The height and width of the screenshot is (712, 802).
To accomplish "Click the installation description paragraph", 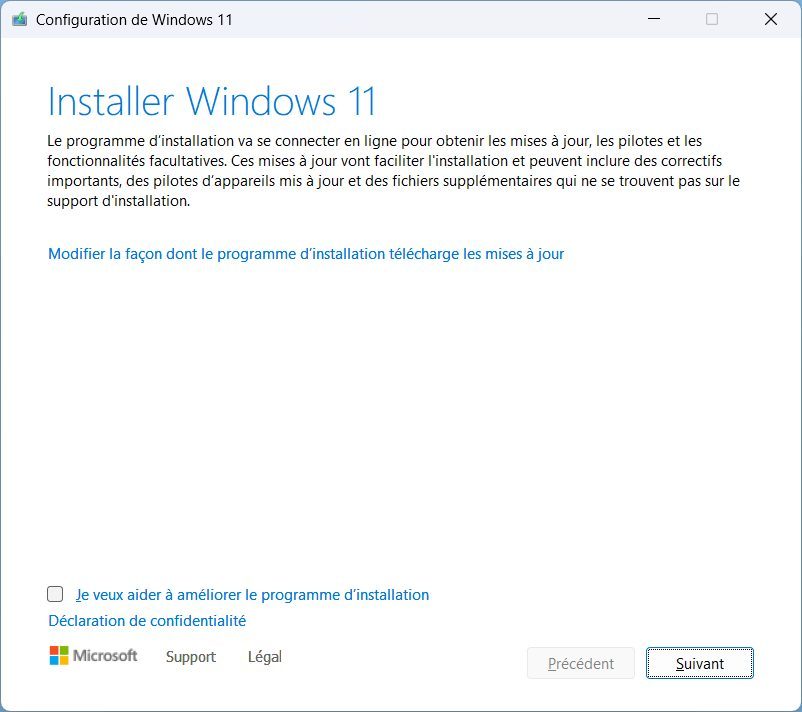I will click(x=380, y=171).
